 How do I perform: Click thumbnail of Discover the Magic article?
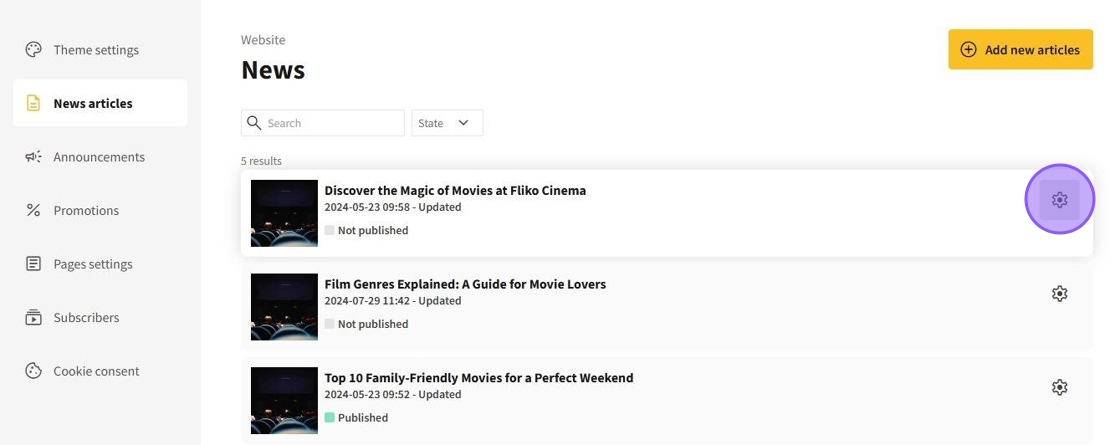pyautogui.click(x=284, y=213)
